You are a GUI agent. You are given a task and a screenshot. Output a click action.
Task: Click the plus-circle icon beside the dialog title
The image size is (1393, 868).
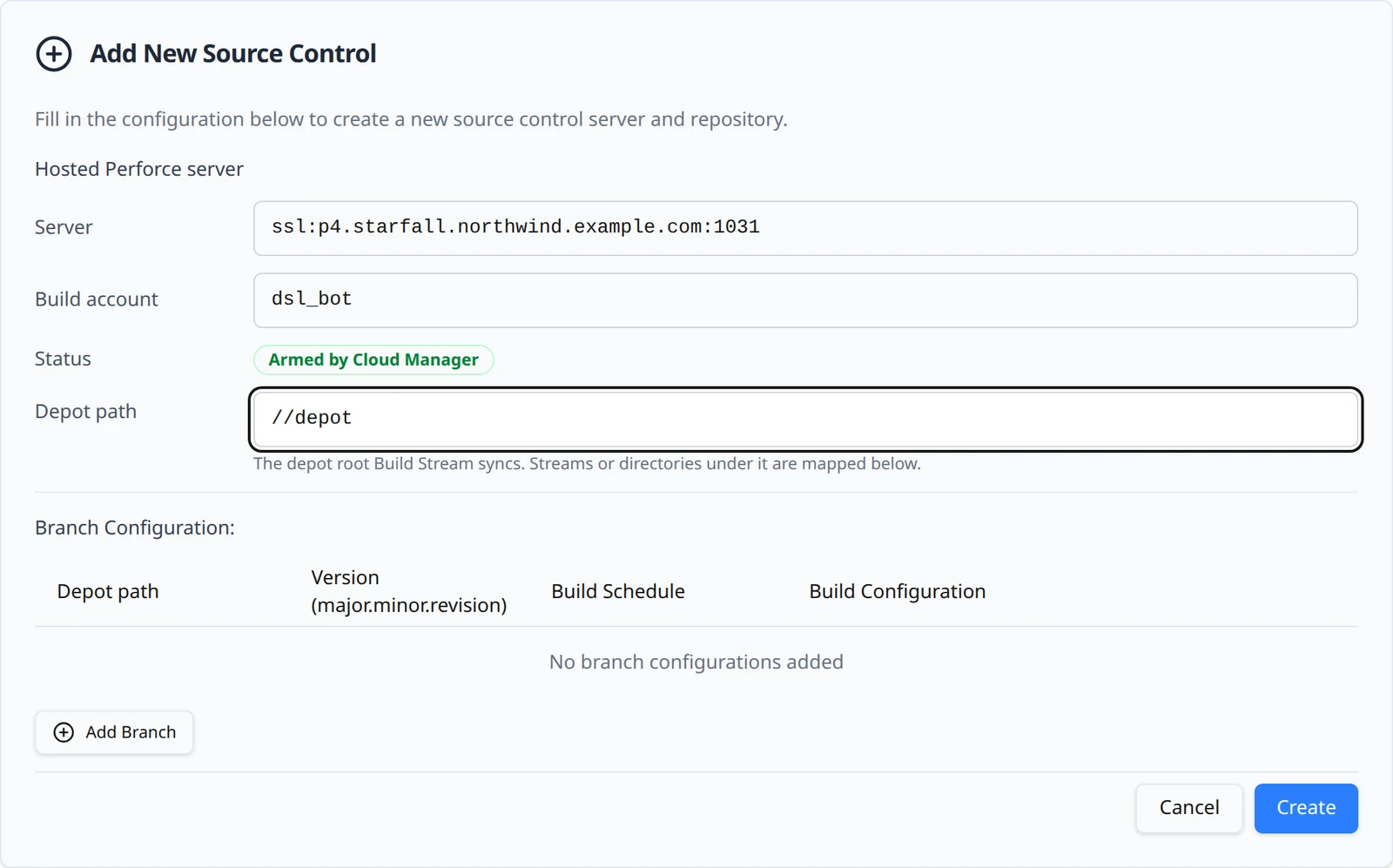(54, 54)
